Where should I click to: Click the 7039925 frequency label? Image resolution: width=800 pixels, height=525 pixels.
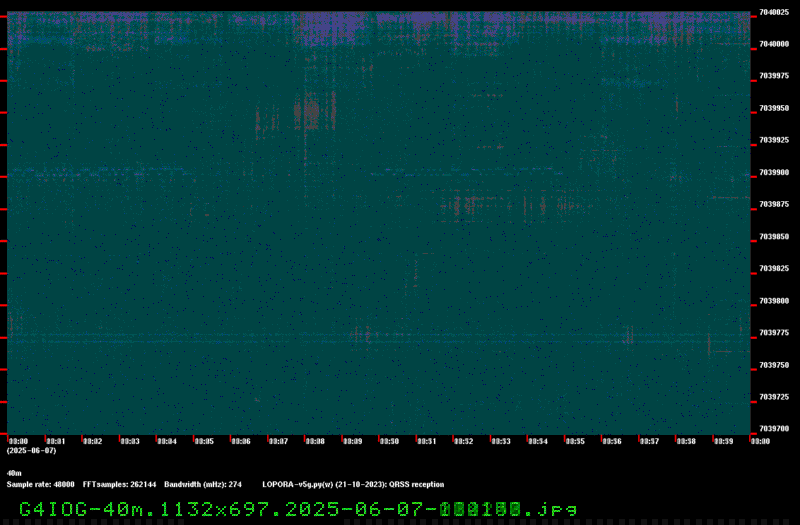coord(774,140)
